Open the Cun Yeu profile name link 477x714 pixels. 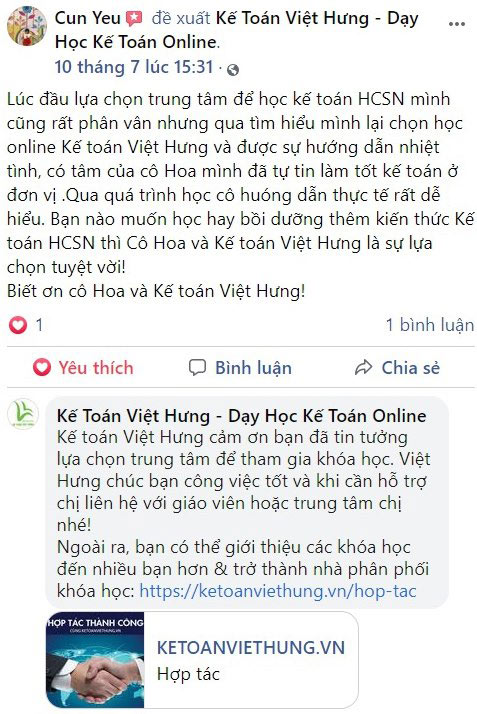click(x=87, y=18)
